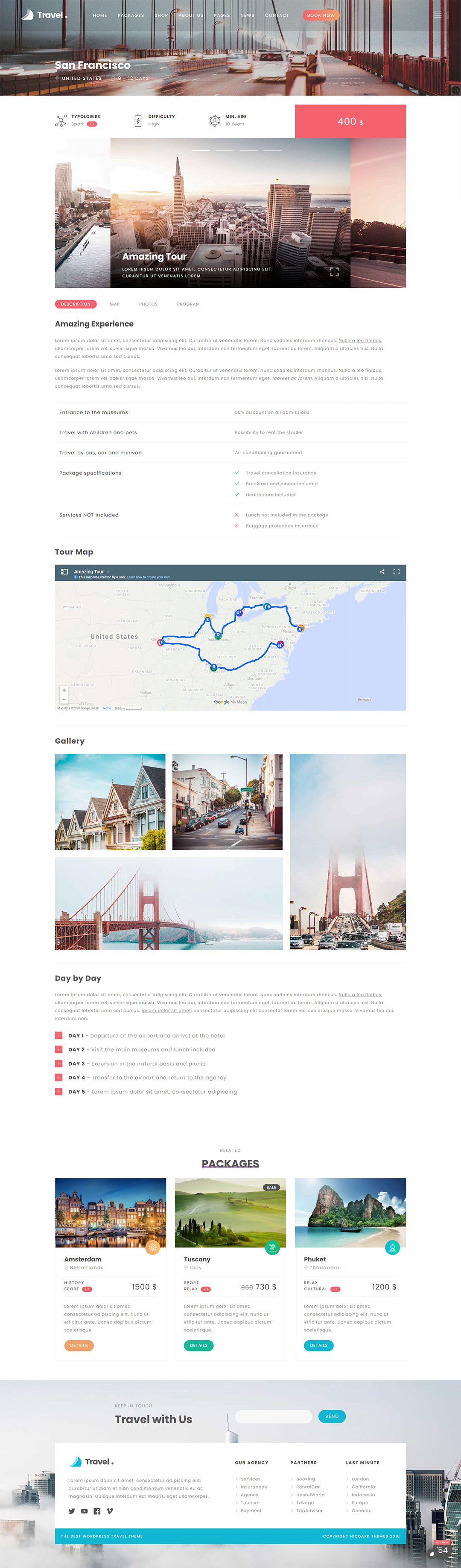Screen dimensions: 461x1568
Task: Click the Amsterdam package title
Action: pyautogui.click(x=83, y=1259)
